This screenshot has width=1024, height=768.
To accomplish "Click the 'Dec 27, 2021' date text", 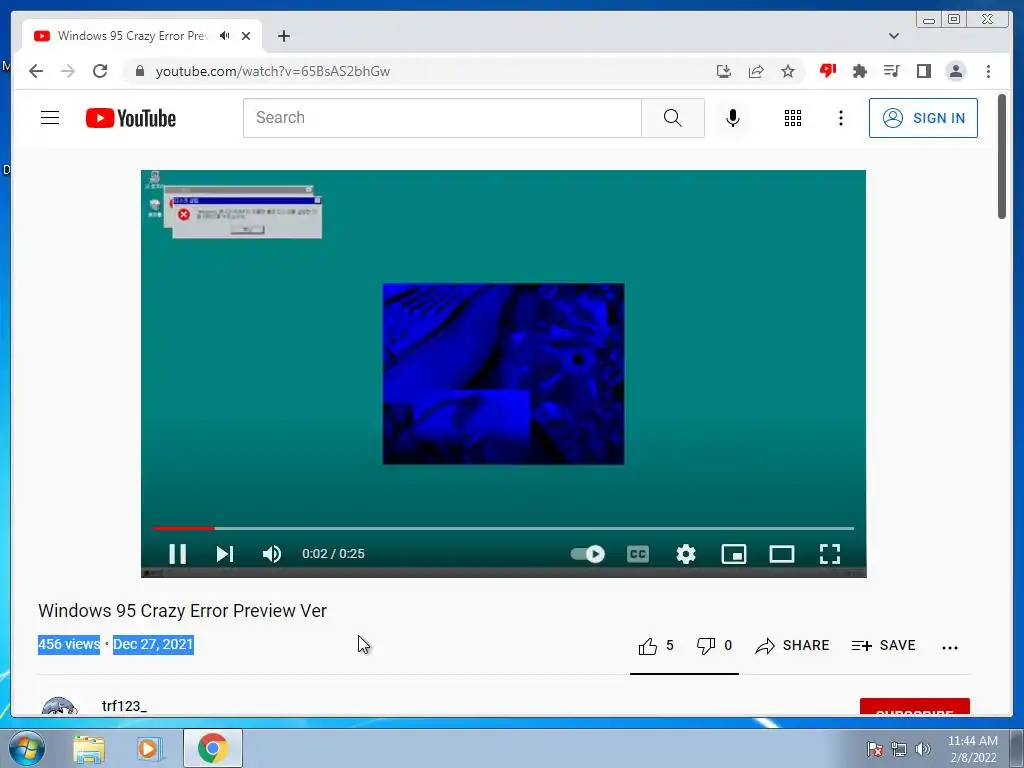I will coord(153,645).
